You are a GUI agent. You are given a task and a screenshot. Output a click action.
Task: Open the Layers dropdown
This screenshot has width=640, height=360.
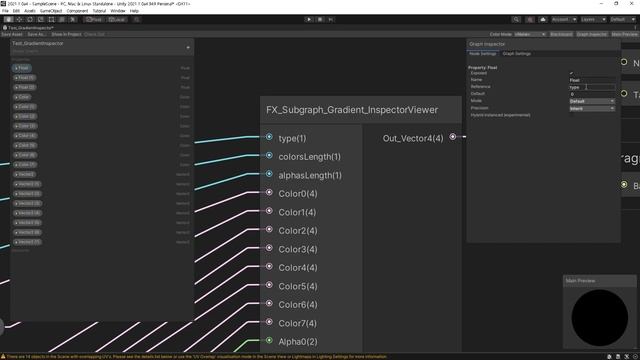point(593,19)
